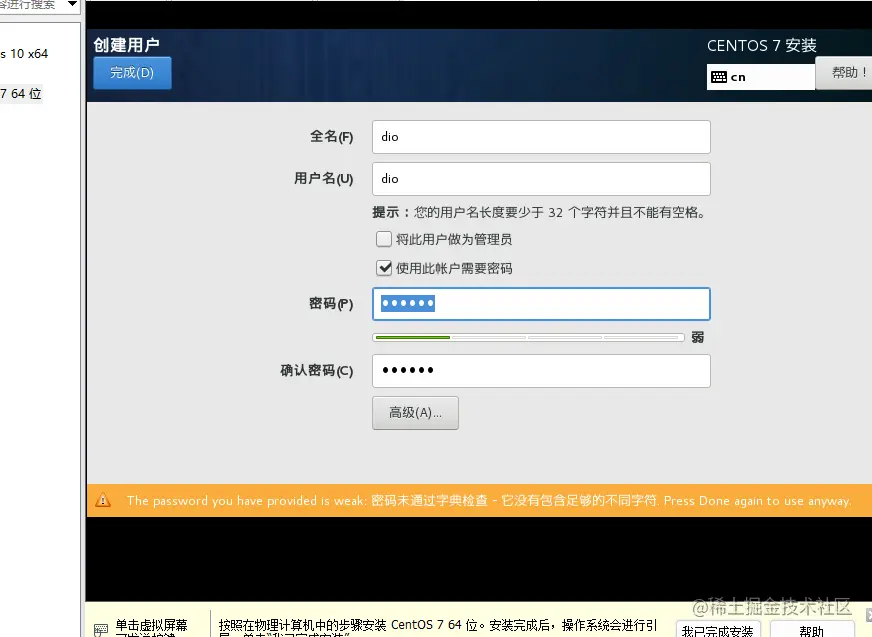Image resolution: width=872 pixels, height=637 pixels.
Task: Click the 我已完成安装 button
Action: click(x=718, y=630)
